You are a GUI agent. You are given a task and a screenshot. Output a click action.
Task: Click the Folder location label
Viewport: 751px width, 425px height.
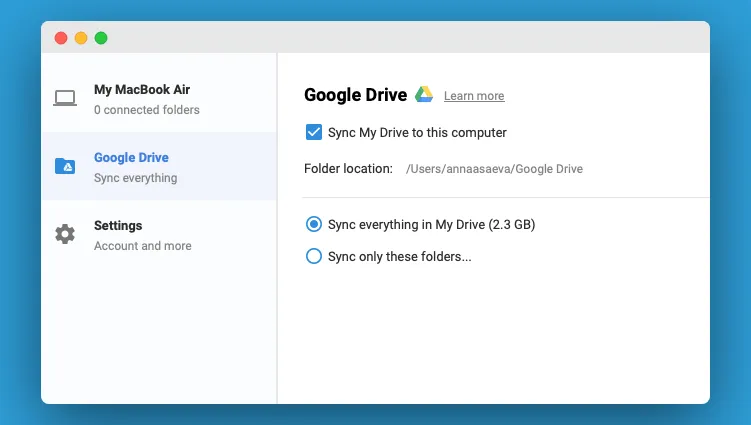click(x=348, y=169)
